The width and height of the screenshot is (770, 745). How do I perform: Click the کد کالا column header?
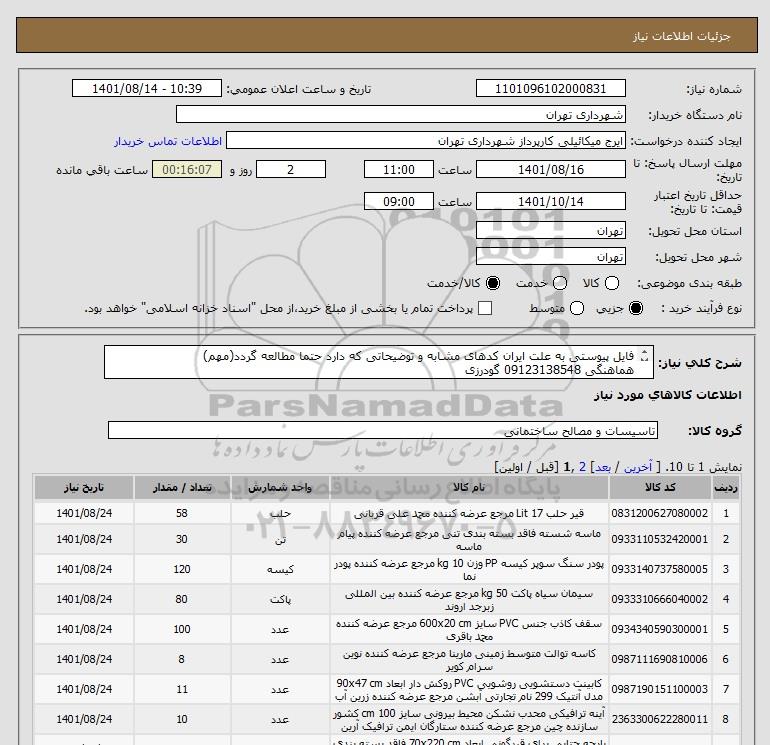click(660, 487)
